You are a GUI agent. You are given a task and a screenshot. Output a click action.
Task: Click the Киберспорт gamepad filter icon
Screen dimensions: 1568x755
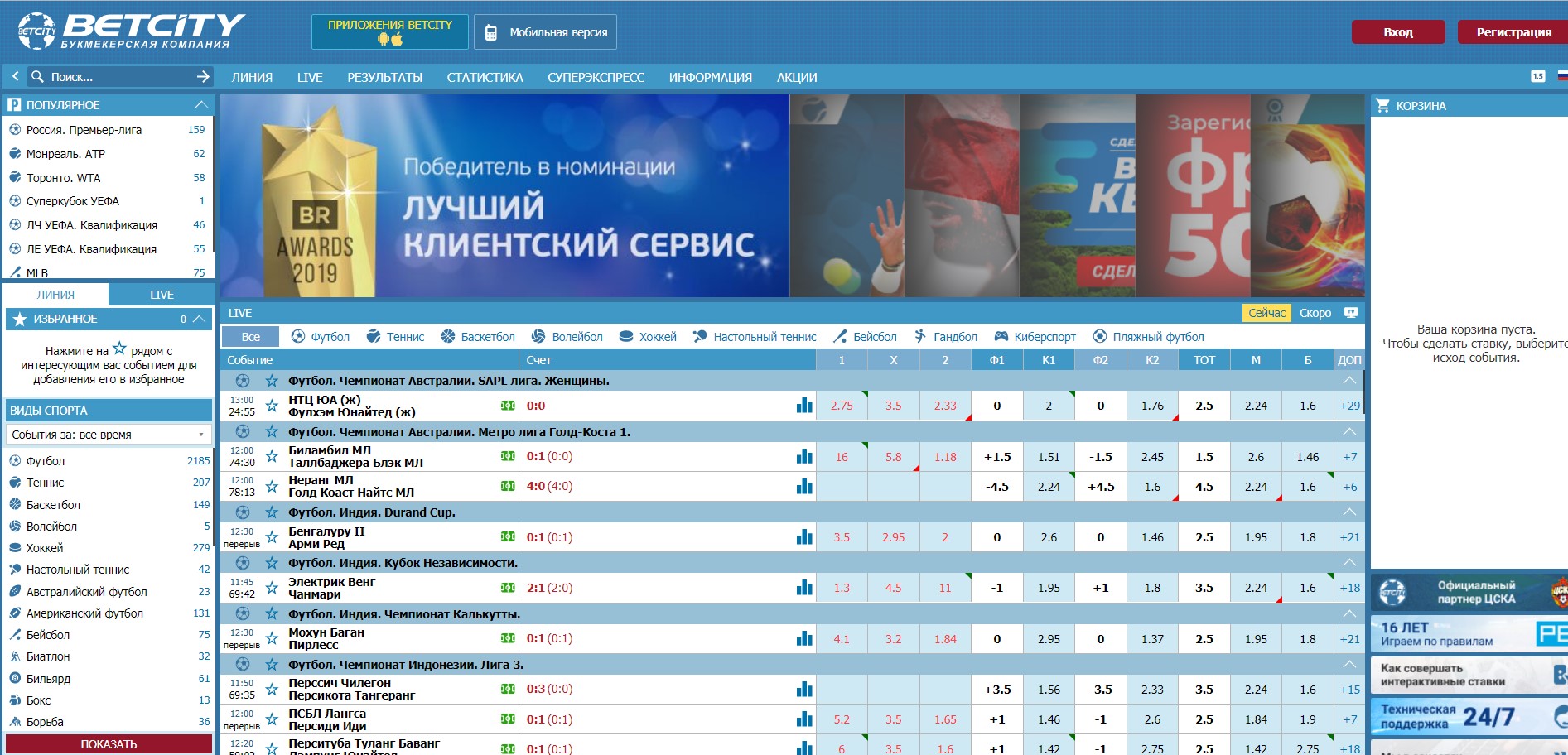click(1001, 337)
